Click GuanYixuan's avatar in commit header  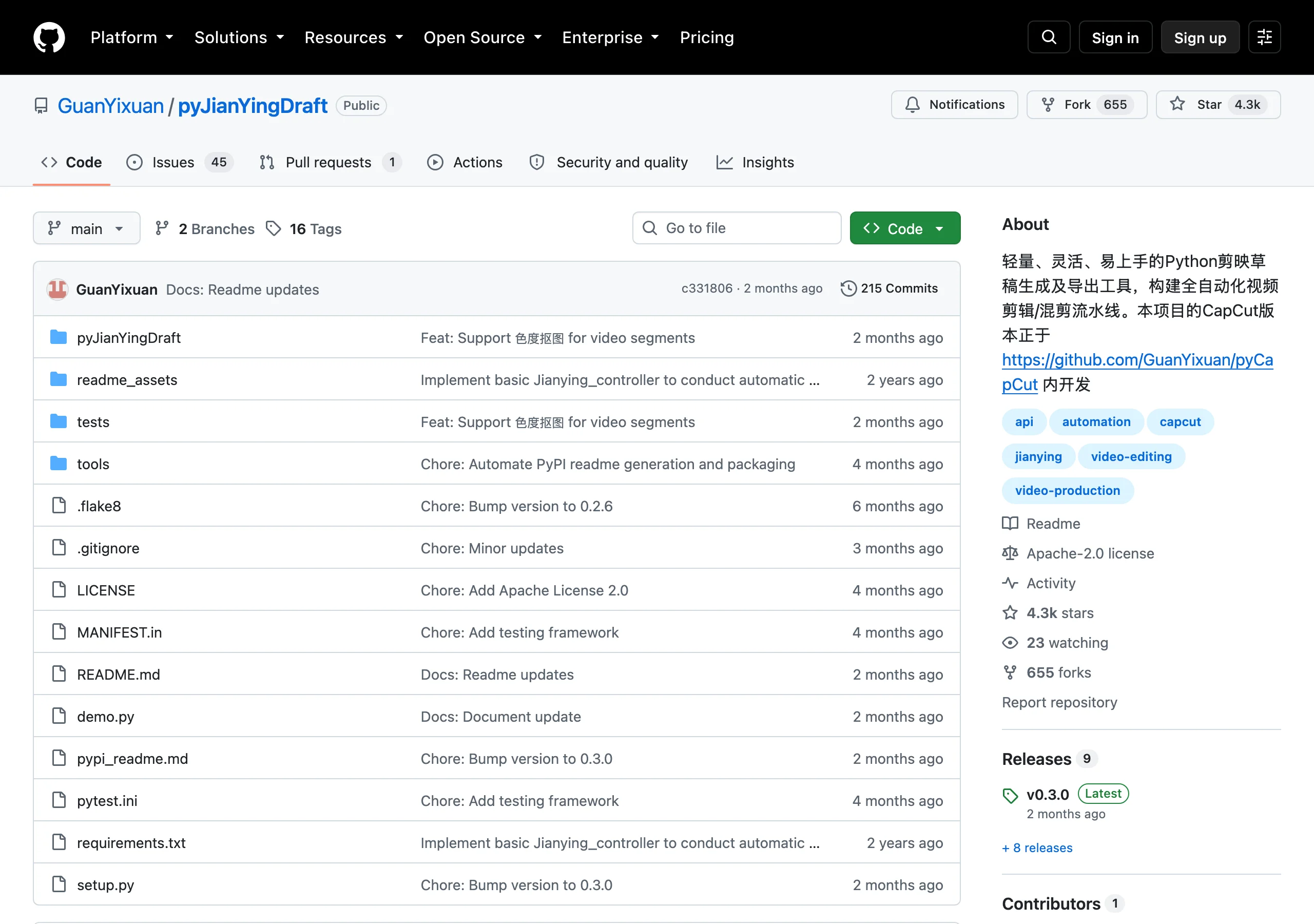[x=57, y=289]
